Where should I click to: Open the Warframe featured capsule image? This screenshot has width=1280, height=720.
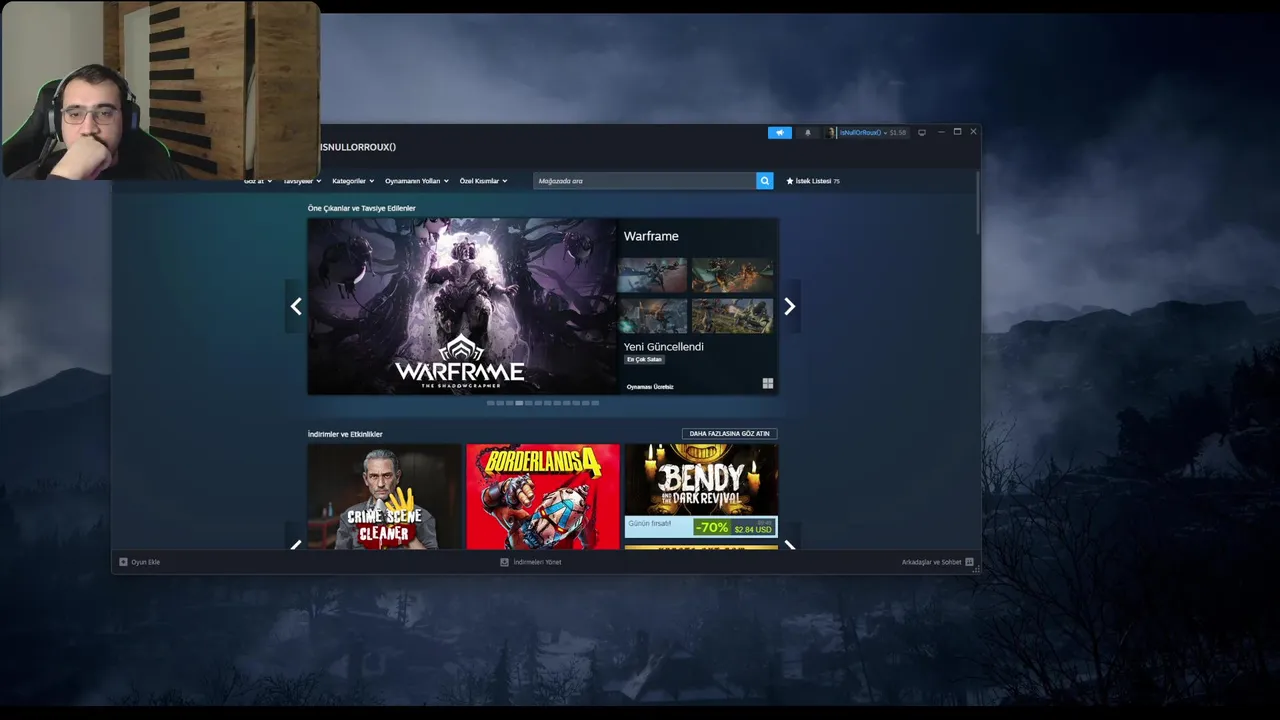pos(462,306)
